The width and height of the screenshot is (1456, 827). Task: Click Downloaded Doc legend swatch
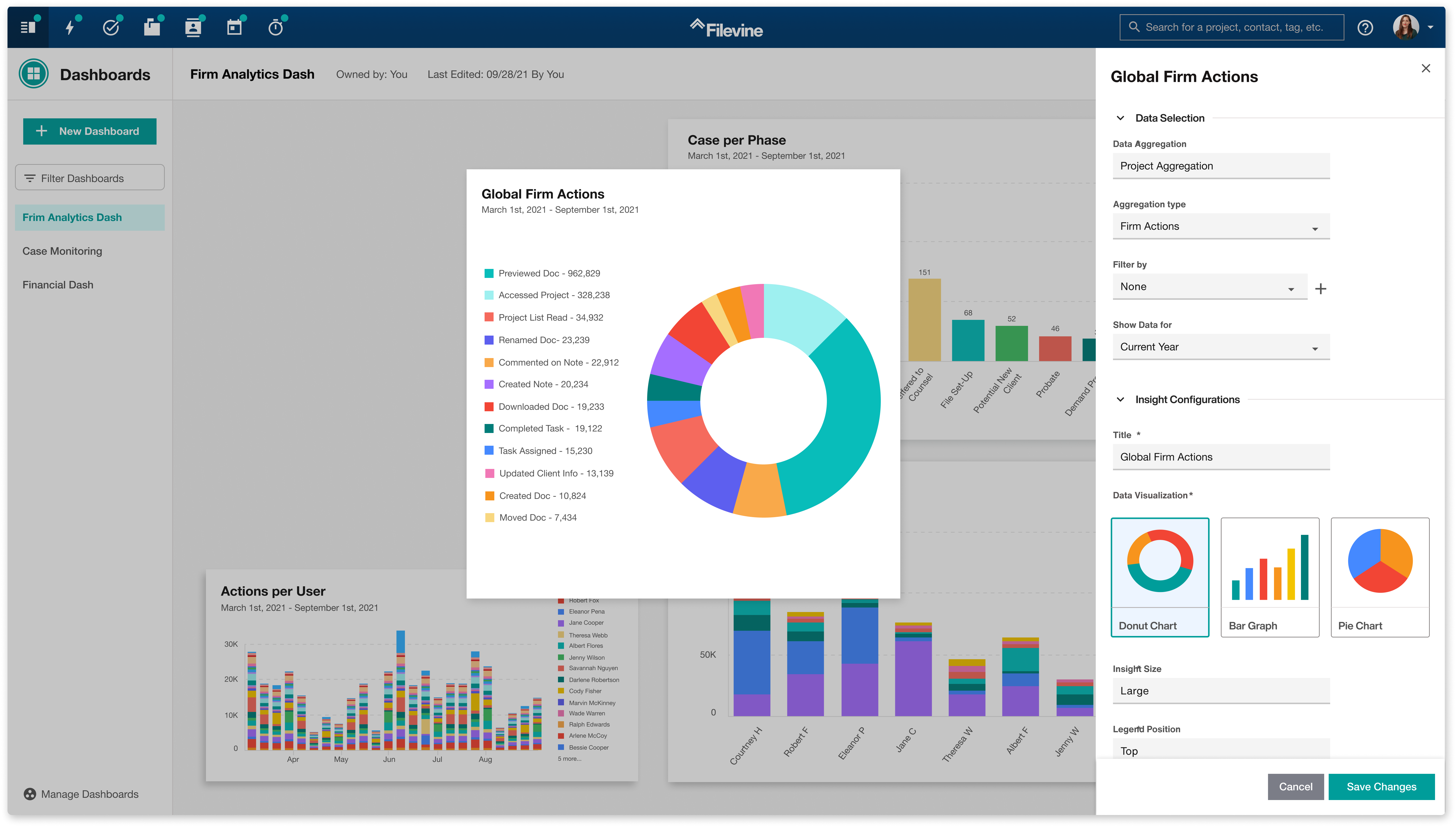click(x=489, y=407)
